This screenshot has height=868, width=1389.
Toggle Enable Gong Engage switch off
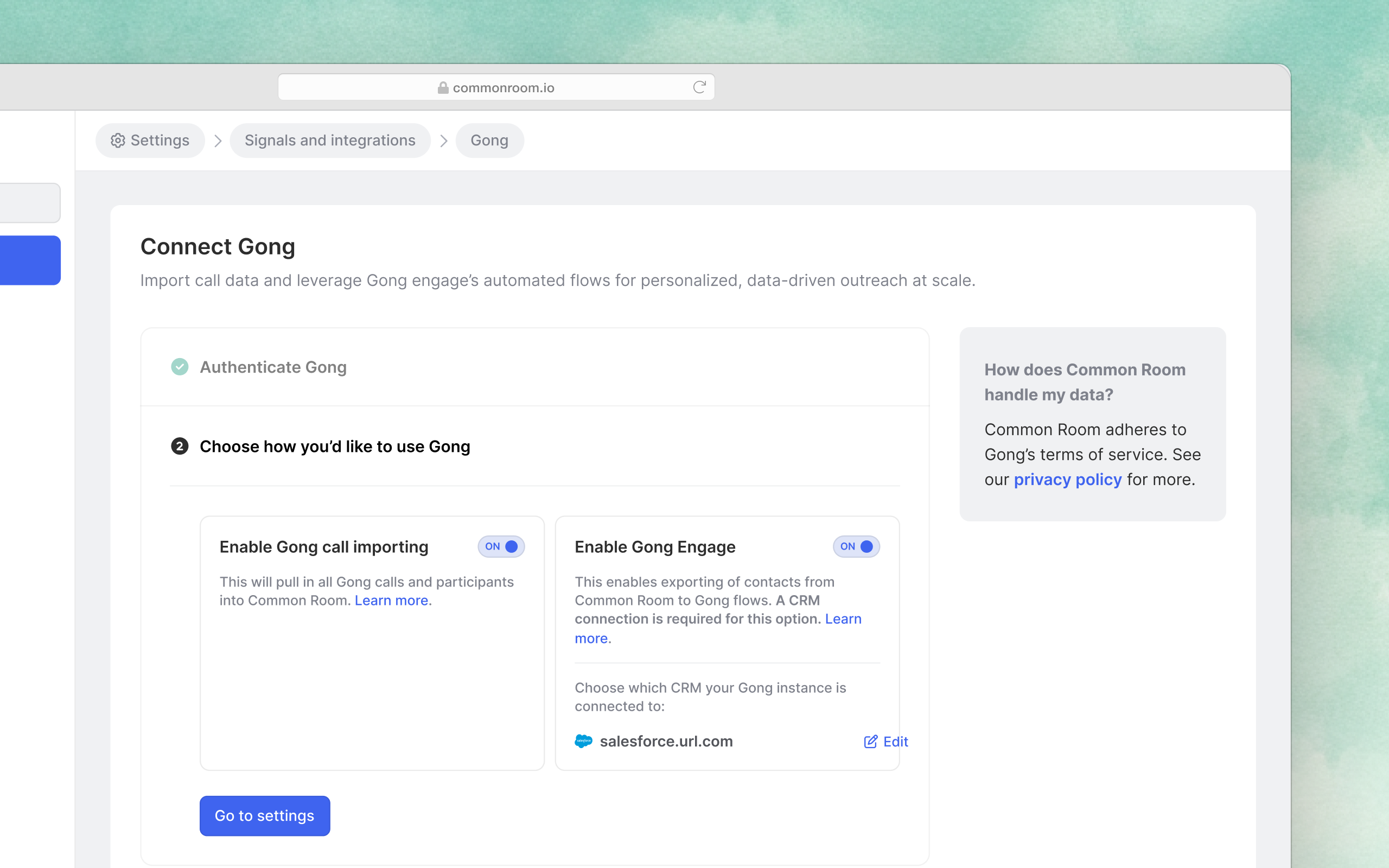[x=856, y=546]
